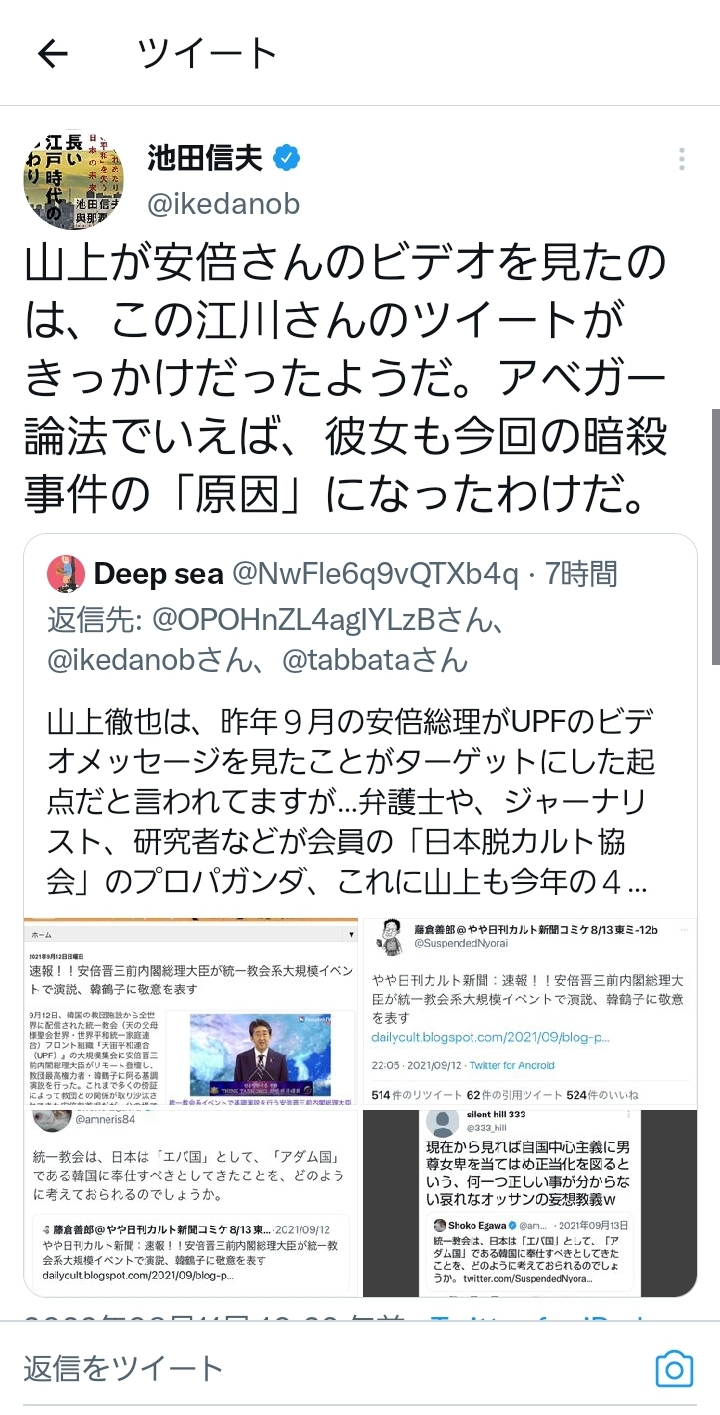
Task: Tap the camera icon in reply bar
Action: pos(674,1368)
